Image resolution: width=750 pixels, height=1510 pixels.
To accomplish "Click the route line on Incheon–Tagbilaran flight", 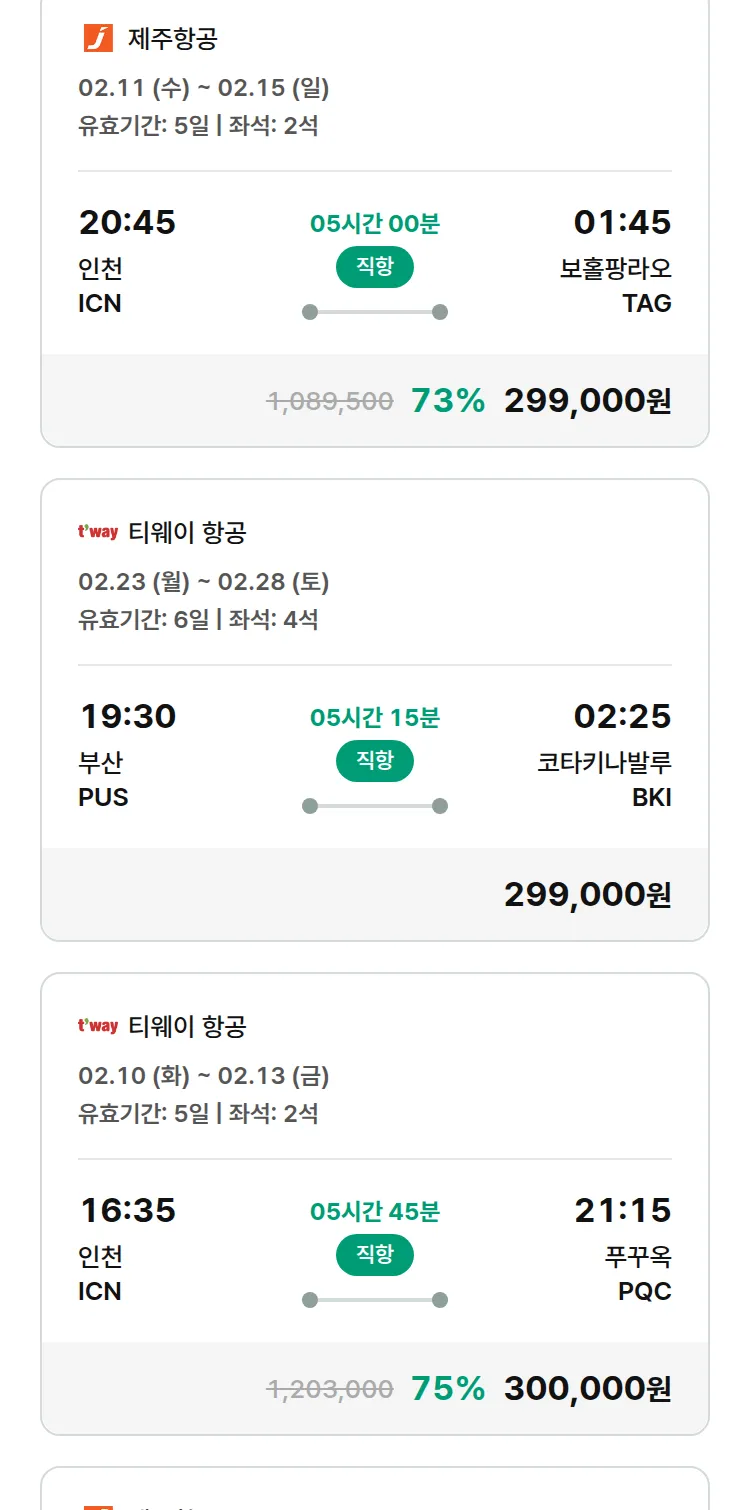I will (x=375, y=312).
